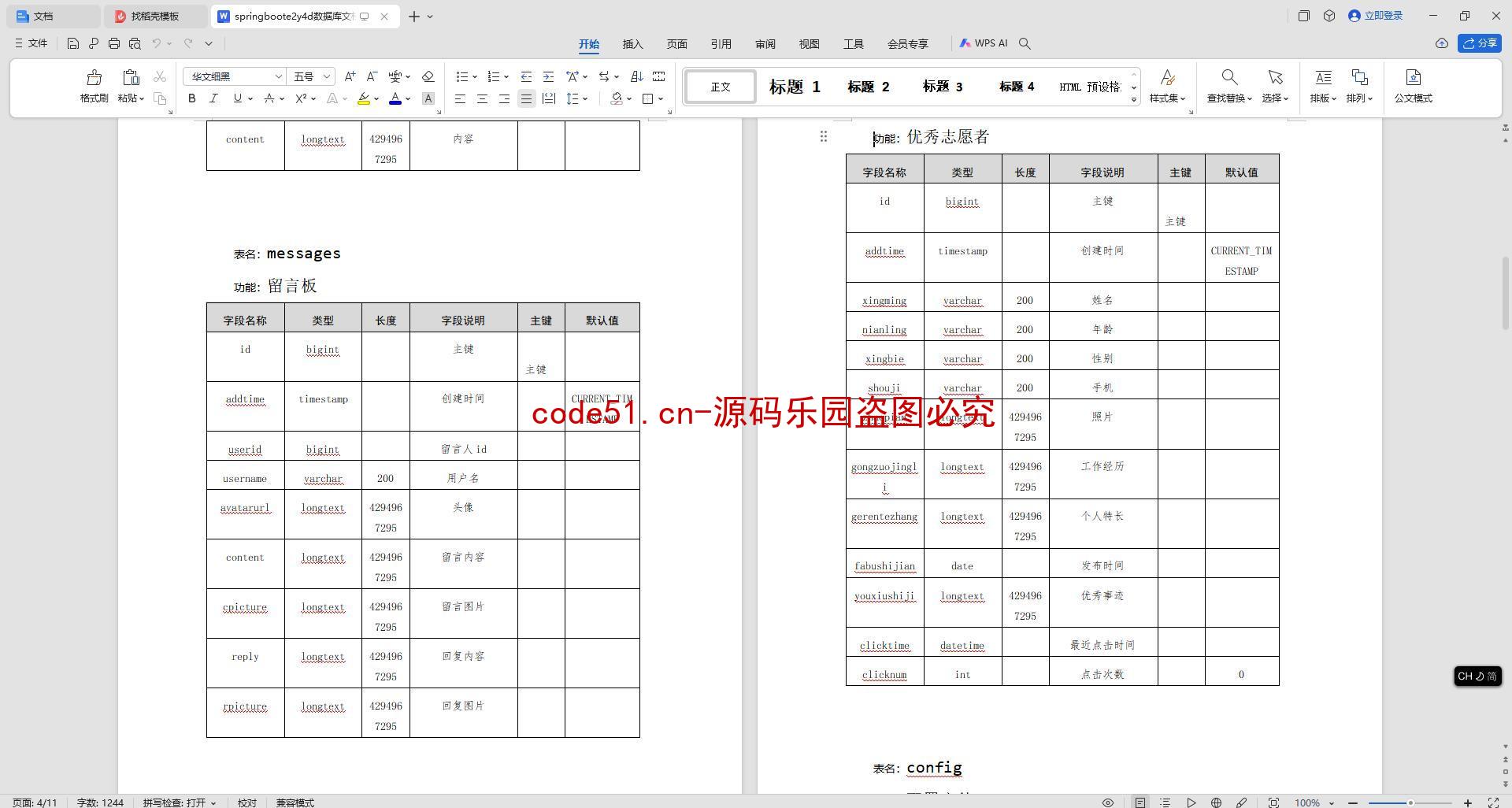Click the Align left icon

pyautogui.click(x=460, y=98)
